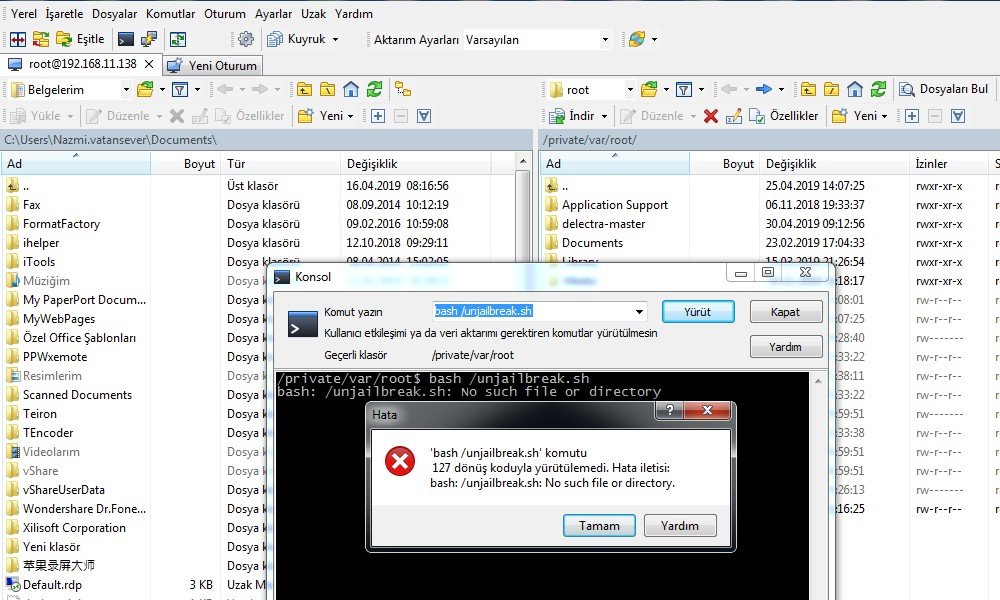1000x600 pixels.
Task: Click the local Open Directory folder icon
Action: point(145,90)
